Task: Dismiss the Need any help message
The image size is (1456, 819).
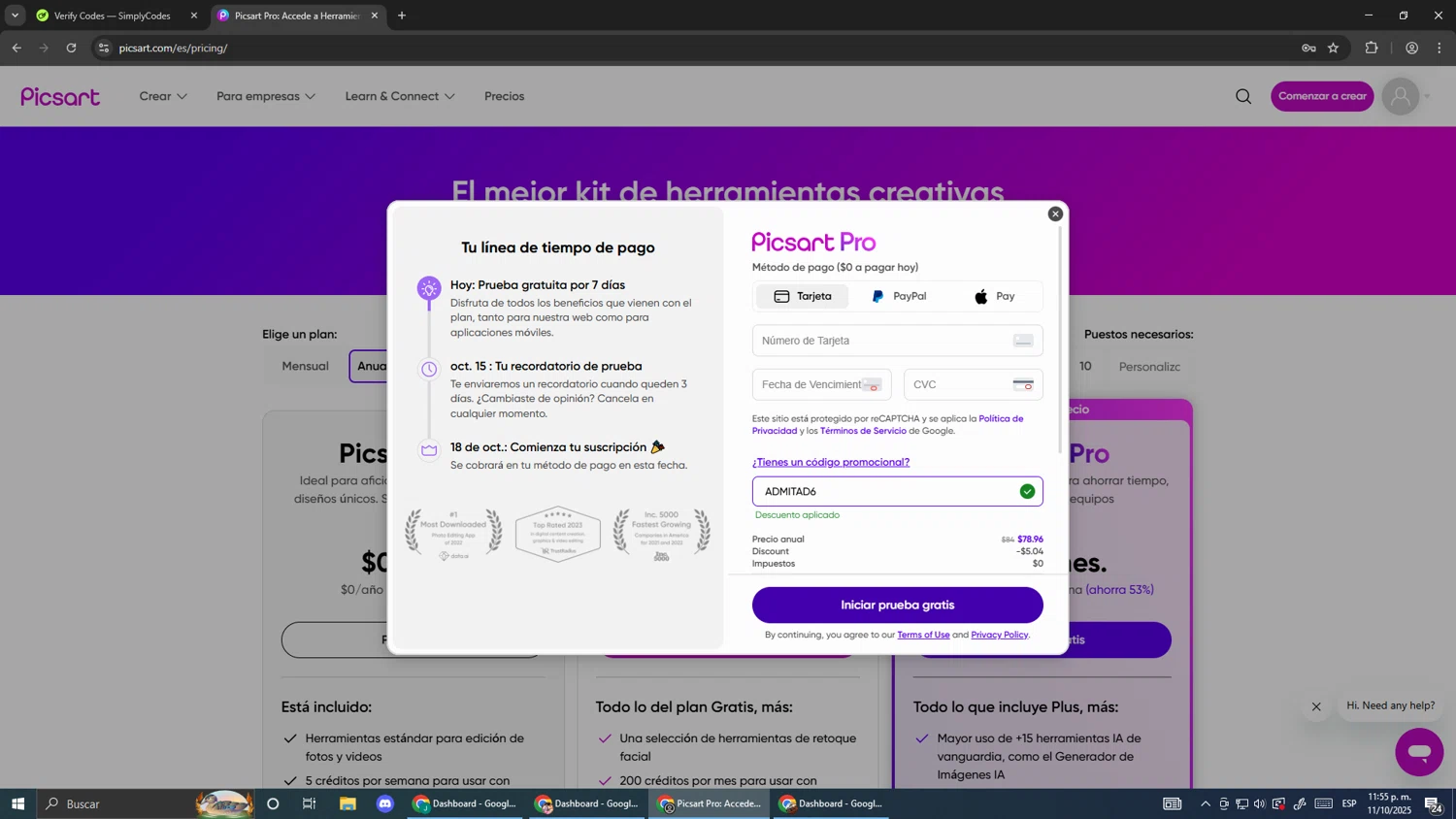Action: [1316, 706]
